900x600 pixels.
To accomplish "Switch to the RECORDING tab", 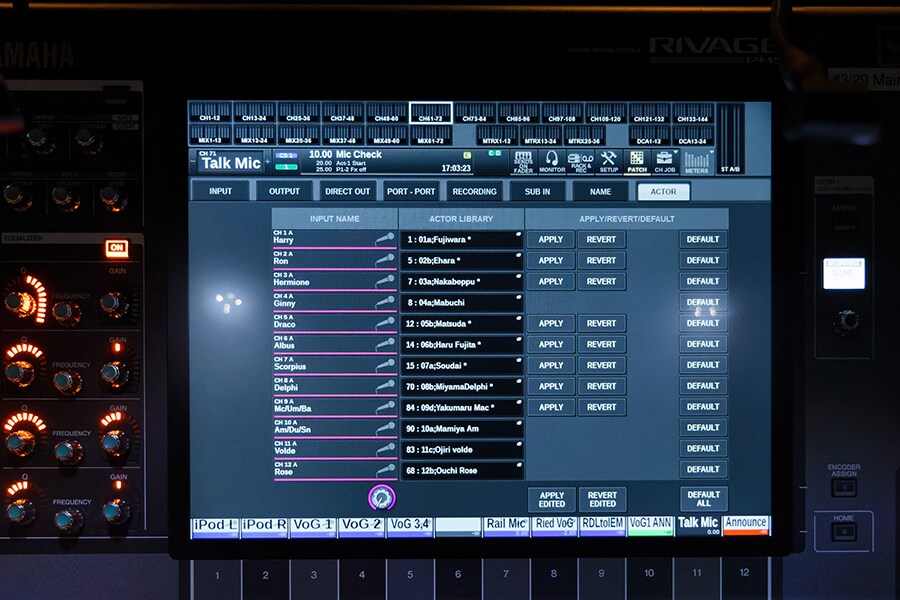I will (x=474, y=191).
